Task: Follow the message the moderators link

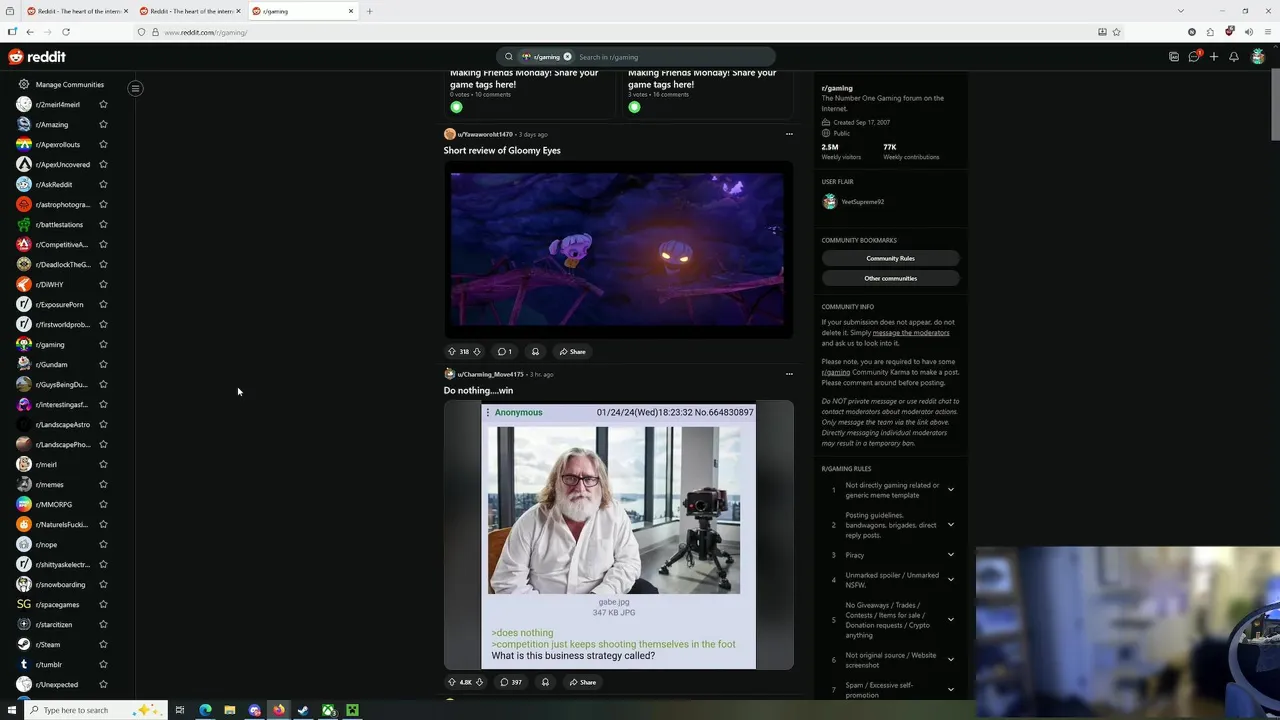Action: tap(911, 333)
